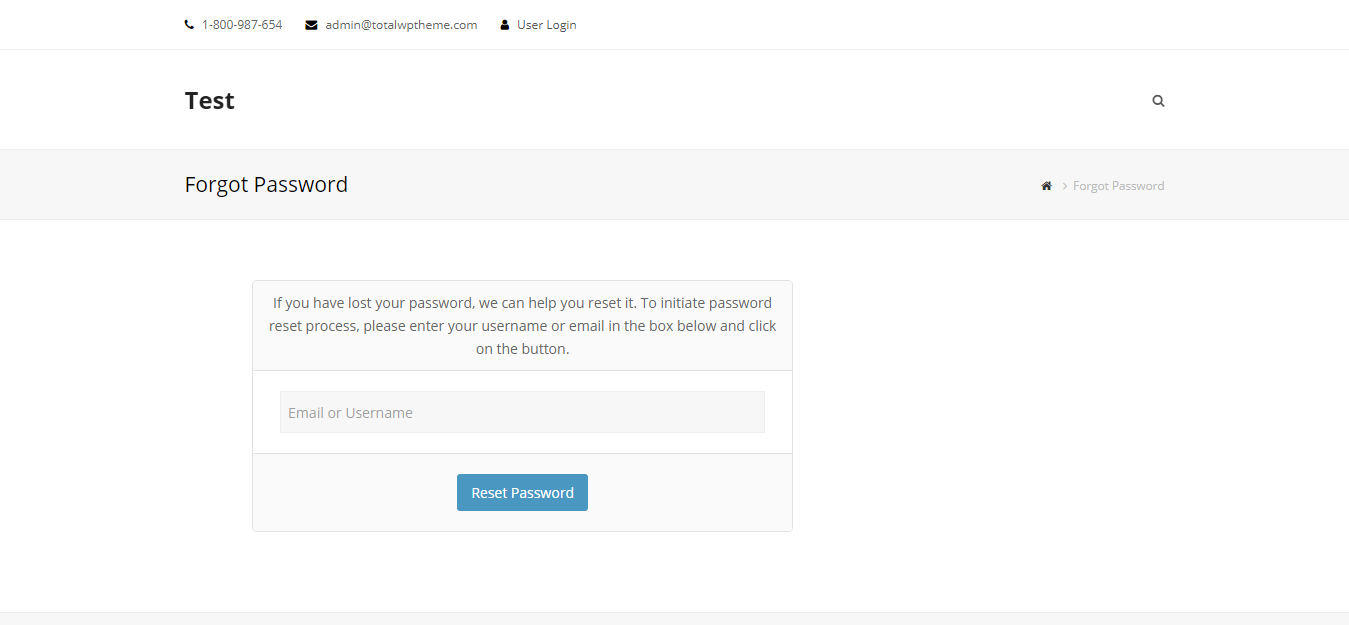Screen dimensions: 1349x625
Task: Click the Test site logo
Action: coord(210,101)
